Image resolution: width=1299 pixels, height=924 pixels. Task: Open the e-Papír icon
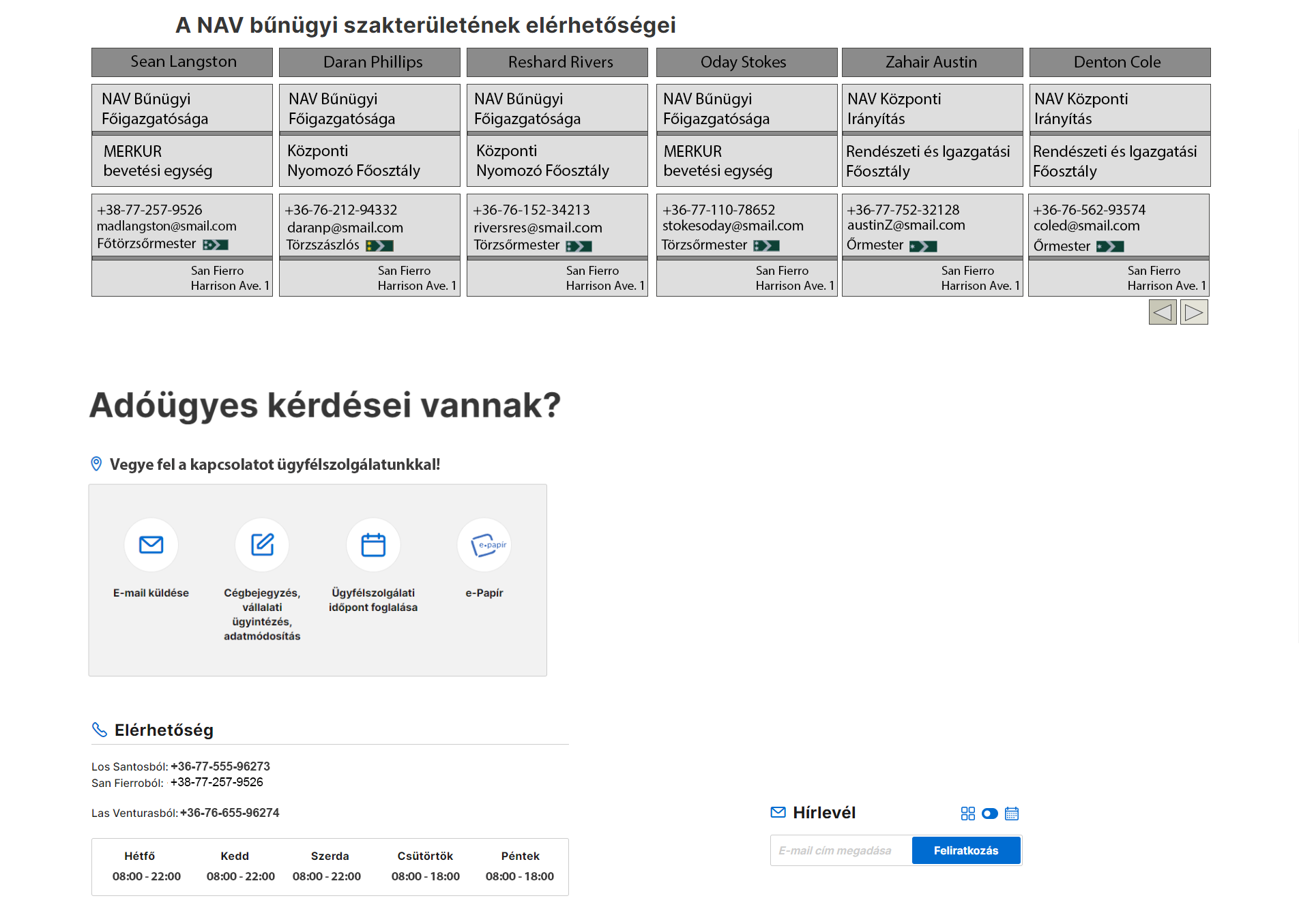pyautogui.click(x=484, y=544)
